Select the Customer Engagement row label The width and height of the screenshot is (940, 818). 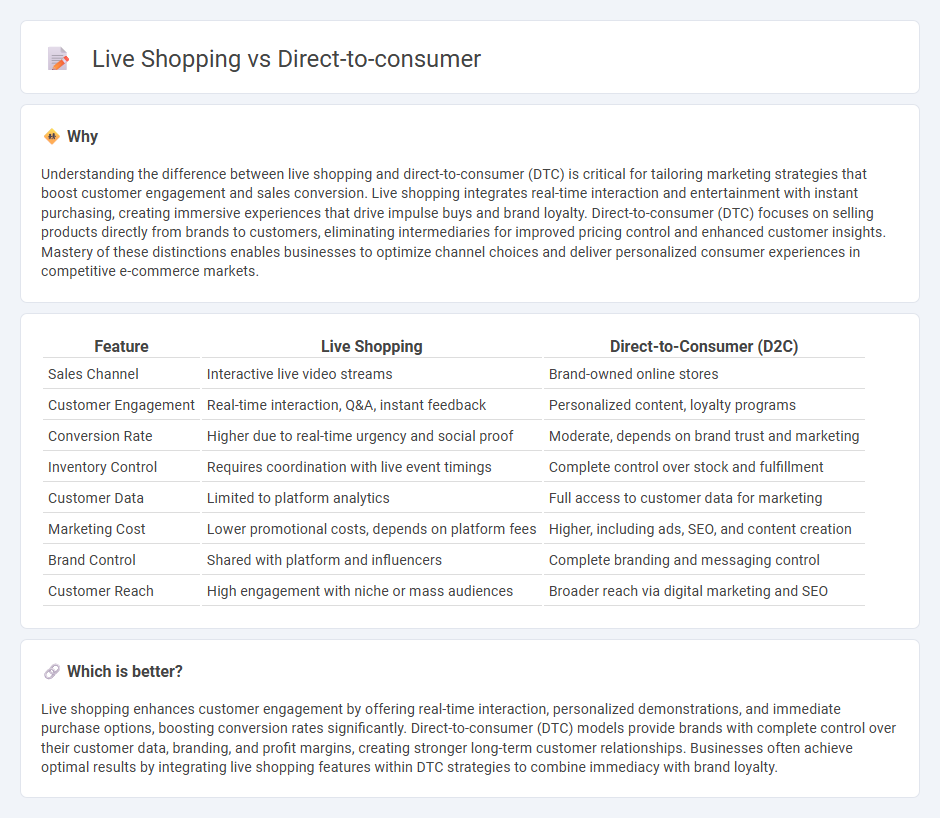click(x=121, y=405)
